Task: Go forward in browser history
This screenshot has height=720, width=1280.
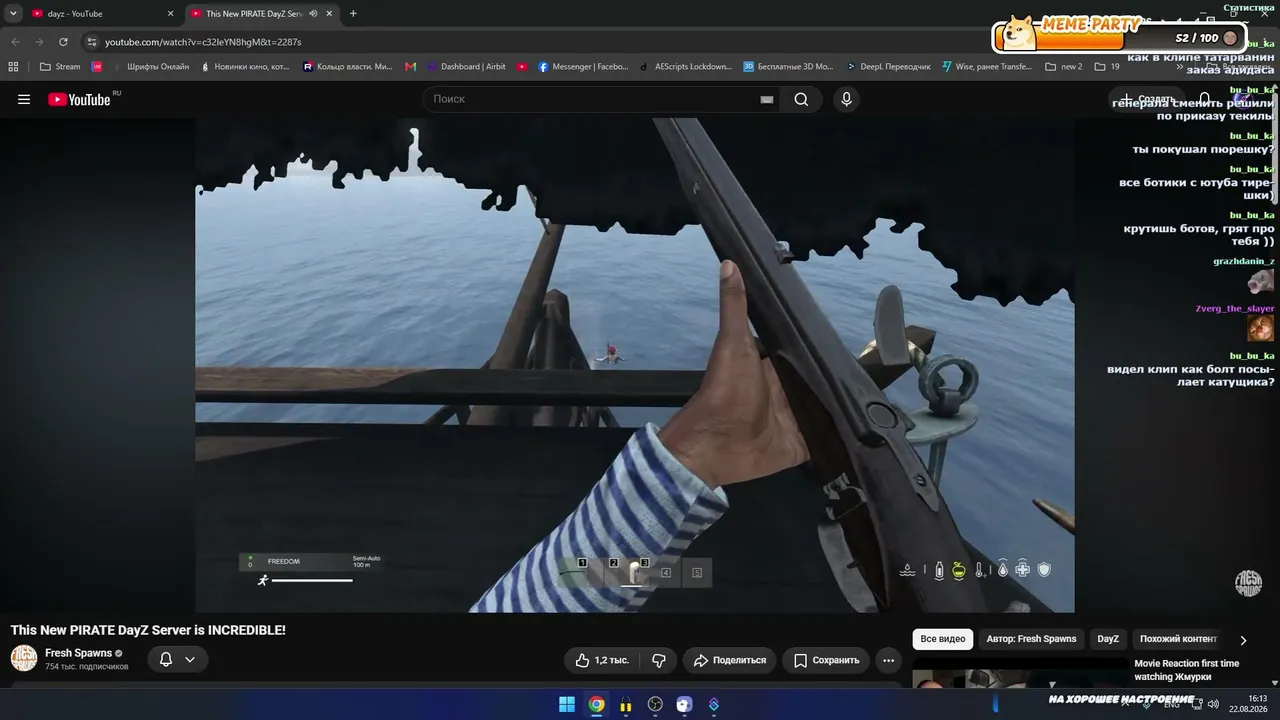Action: click(x=39, y=42)
